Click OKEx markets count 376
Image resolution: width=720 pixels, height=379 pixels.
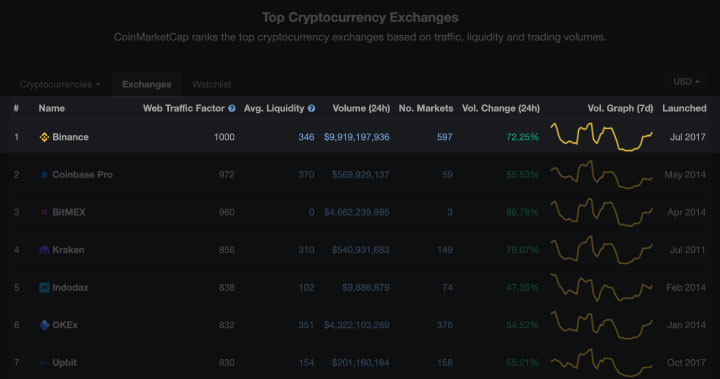(444, 325)
